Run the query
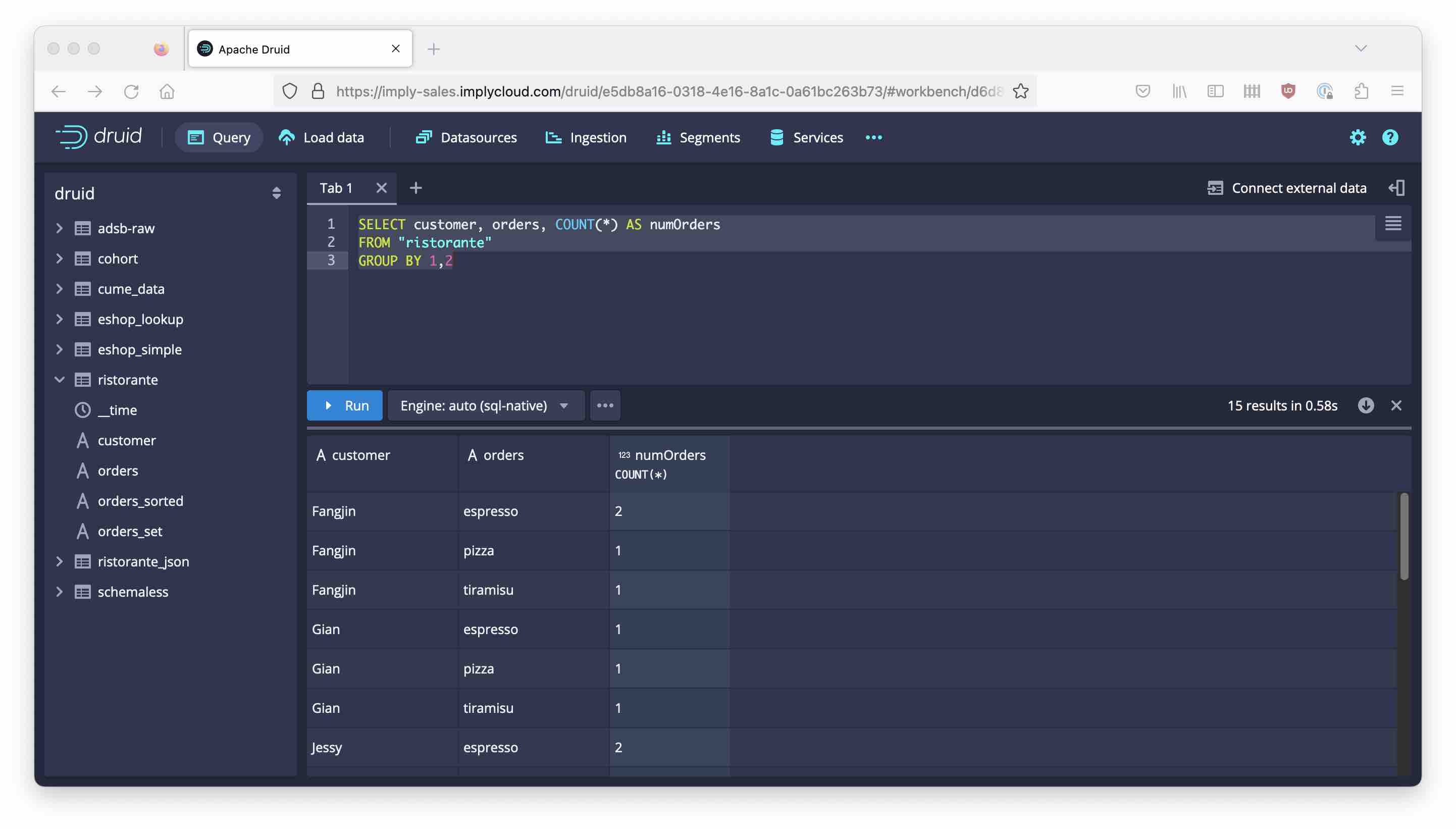The image size is (1456, 829). pos(344,405)
